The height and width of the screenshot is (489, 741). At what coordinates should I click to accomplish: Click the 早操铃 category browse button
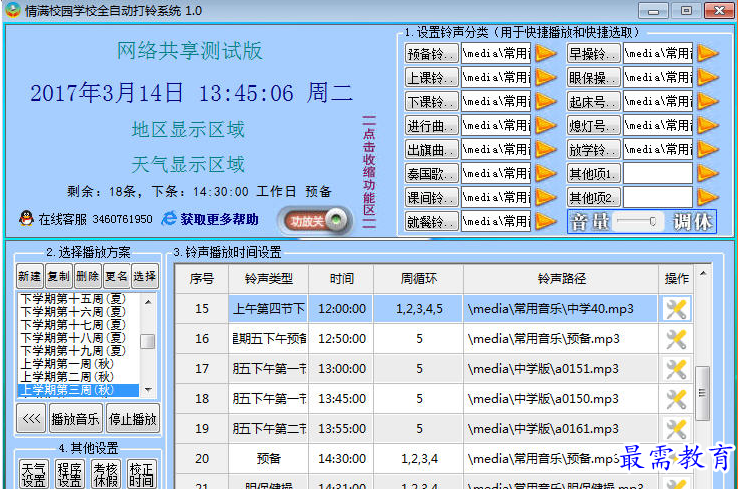594,53
